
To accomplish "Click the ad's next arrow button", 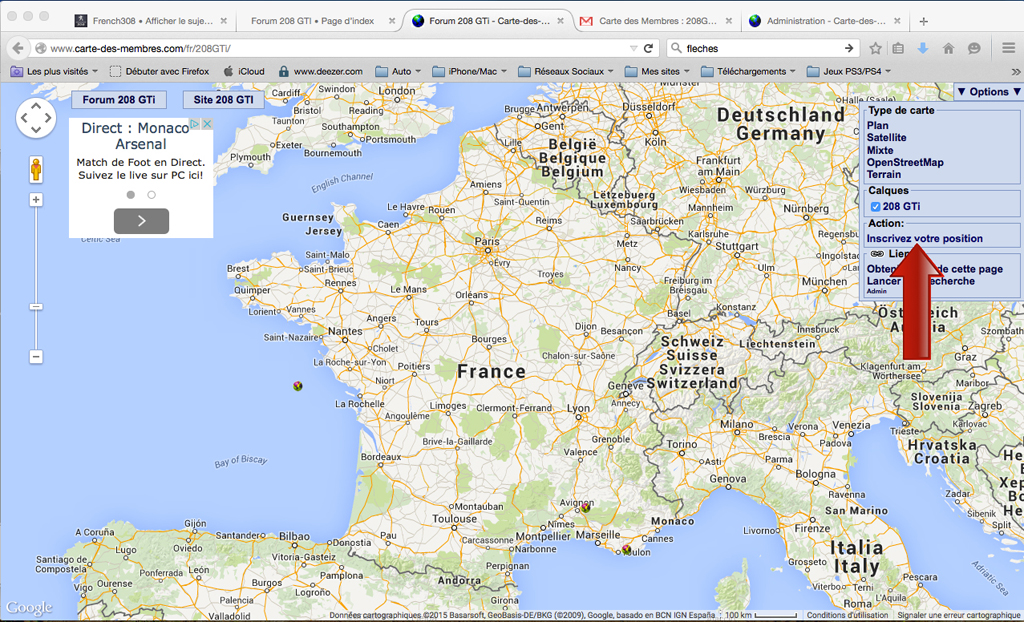I will [x=142, y=221].
